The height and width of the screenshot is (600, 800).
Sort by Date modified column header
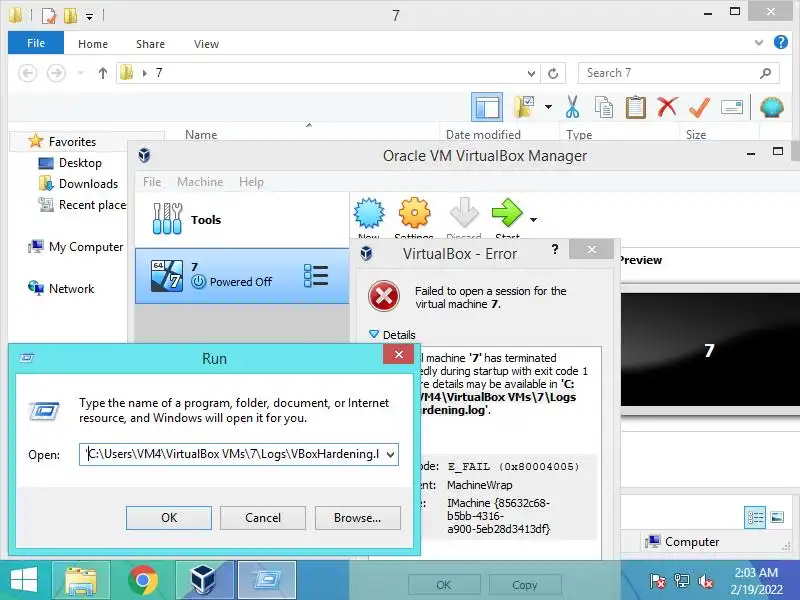(483, 135)
